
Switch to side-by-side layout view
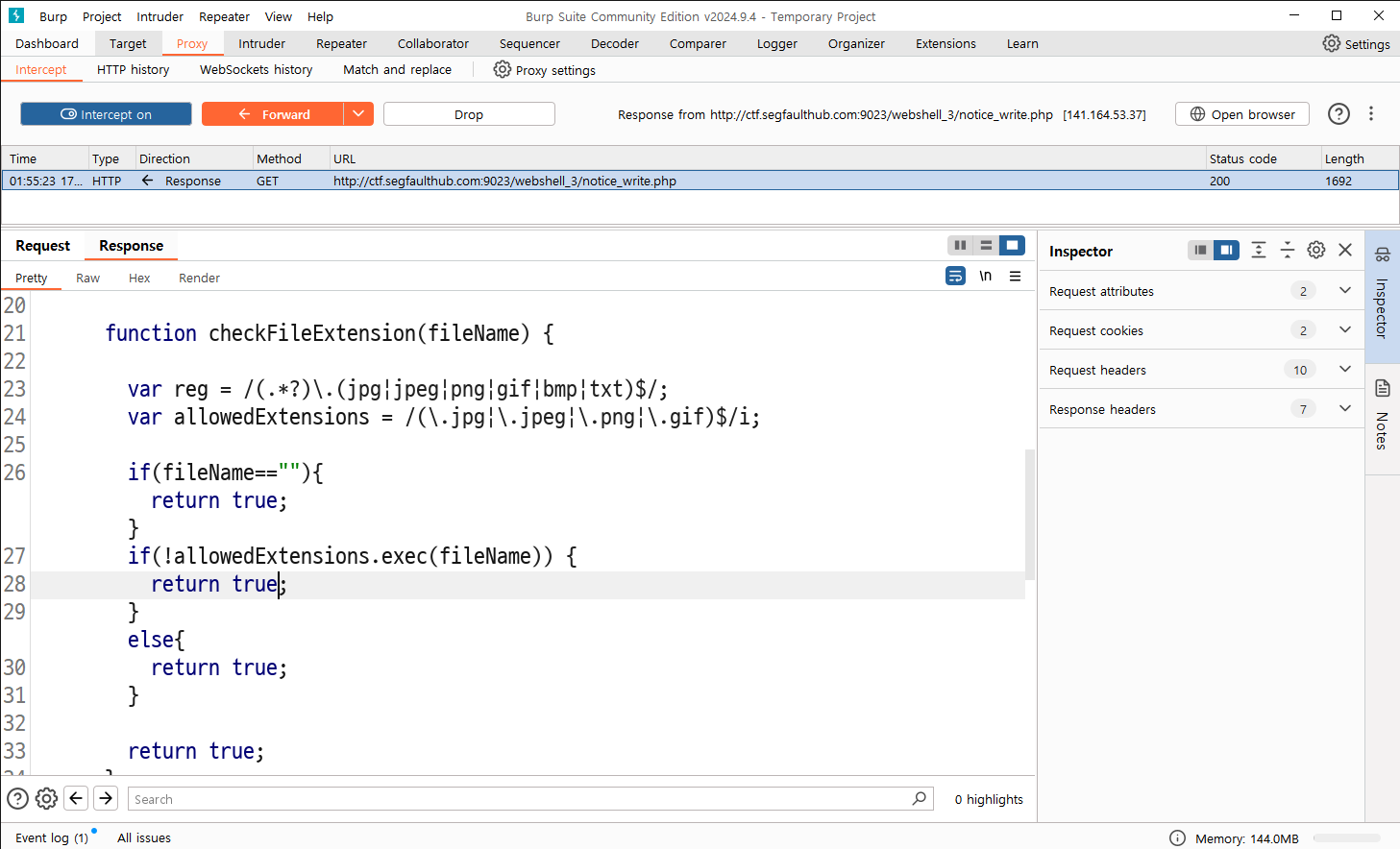point(960,245)
